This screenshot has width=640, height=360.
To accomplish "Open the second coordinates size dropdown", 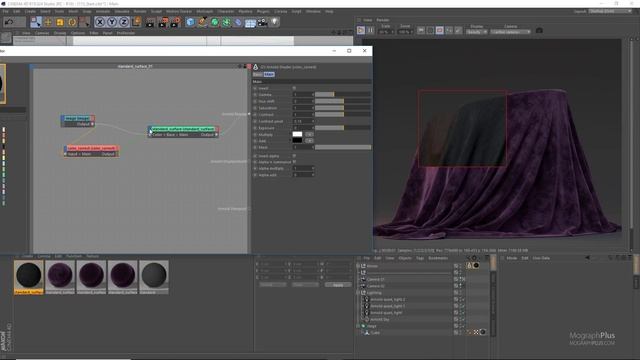I will pos(305,285).
